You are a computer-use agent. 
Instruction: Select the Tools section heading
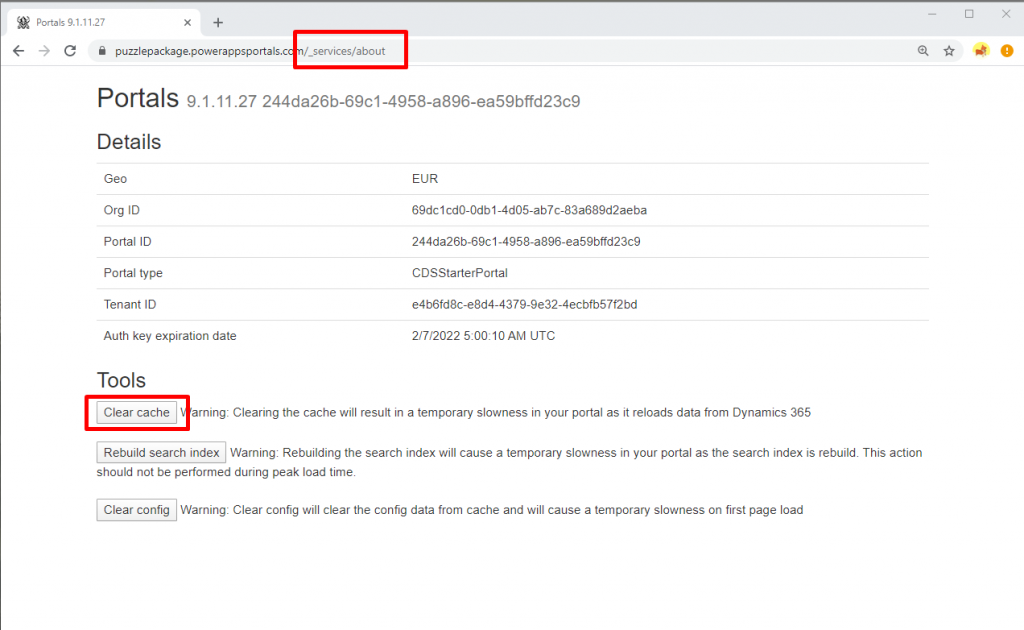coord(121,380)
